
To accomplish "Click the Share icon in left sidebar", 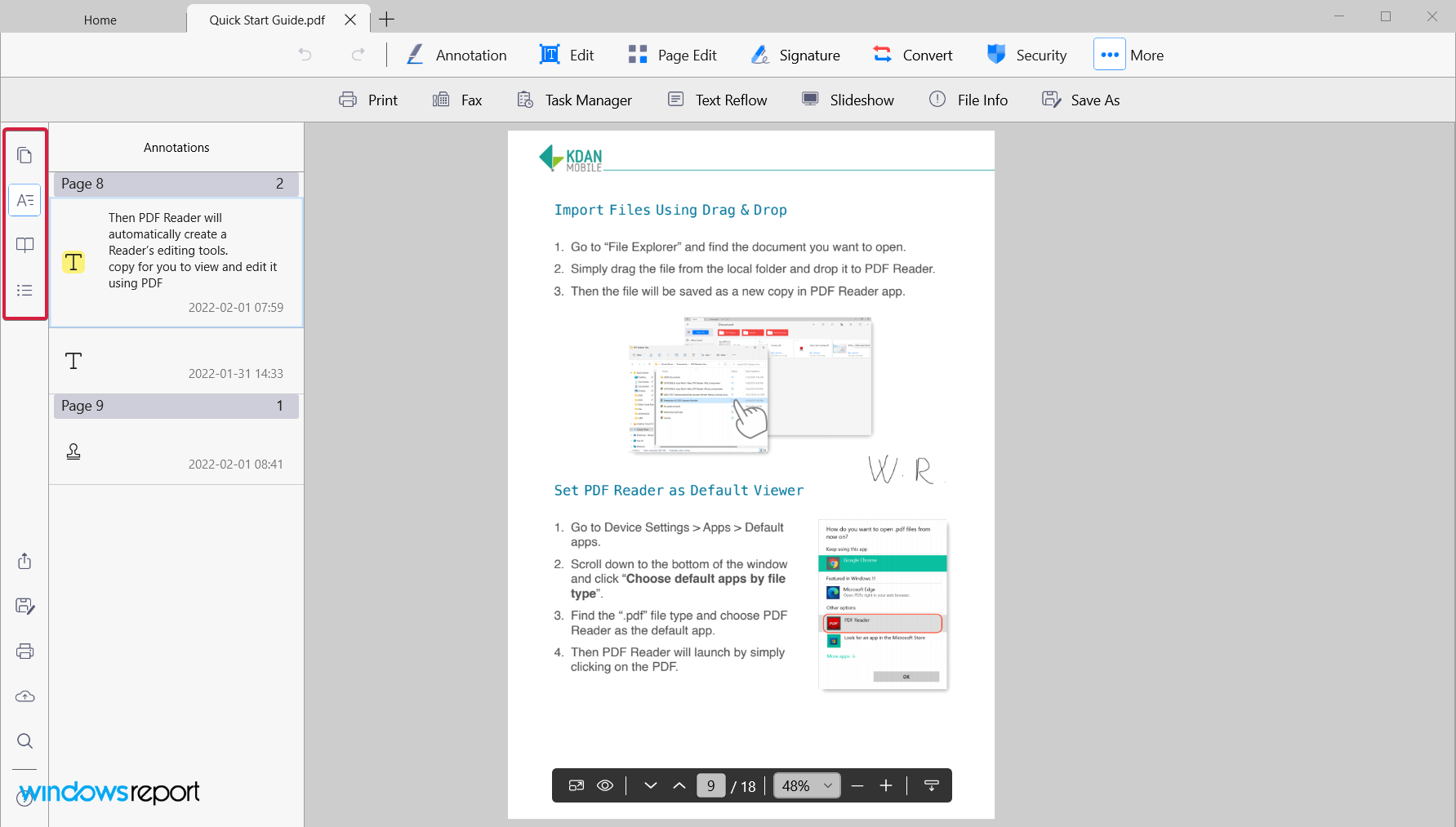I will [x=24, y=561].
